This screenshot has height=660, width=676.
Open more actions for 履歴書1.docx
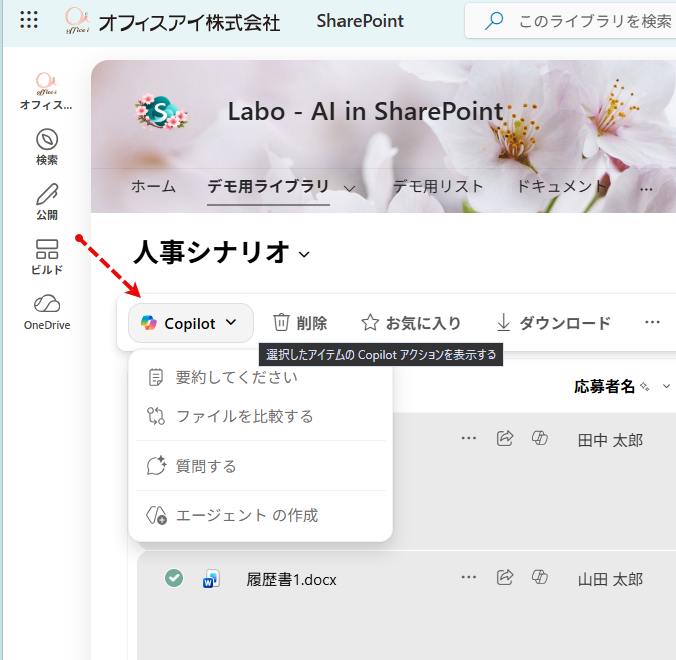[x=469, y=577]
